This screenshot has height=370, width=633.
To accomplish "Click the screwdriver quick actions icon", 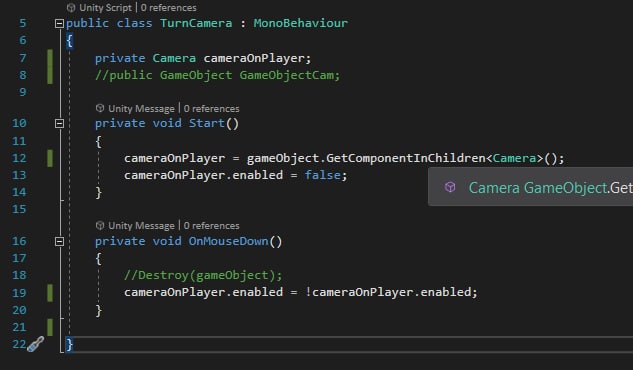I will point(36,344).
